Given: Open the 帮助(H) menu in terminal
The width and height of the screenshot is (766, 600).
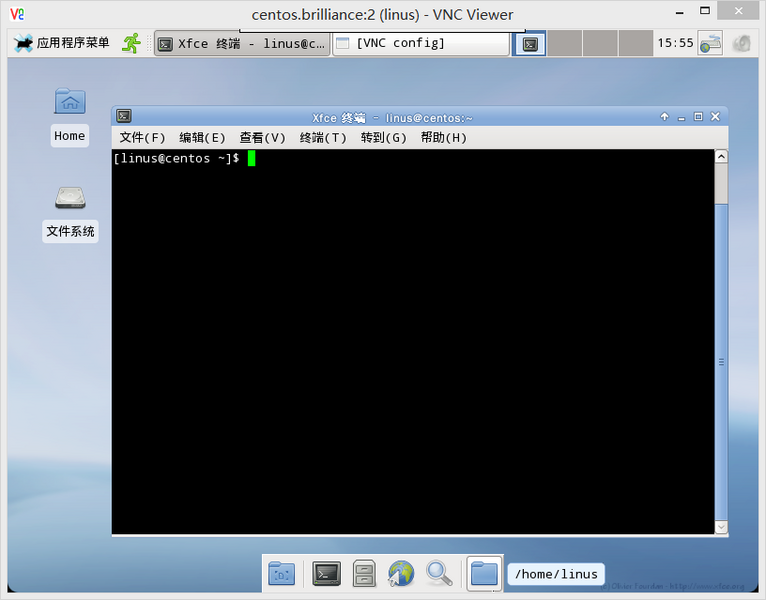Looking at the screenshot, I should [x=443, y=138].
